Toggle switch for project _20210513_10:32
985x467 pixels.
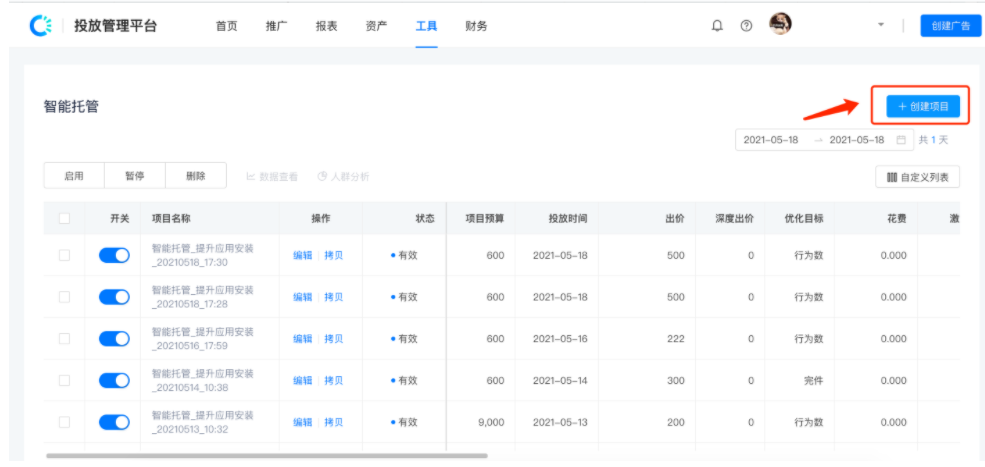click(114, 422)
